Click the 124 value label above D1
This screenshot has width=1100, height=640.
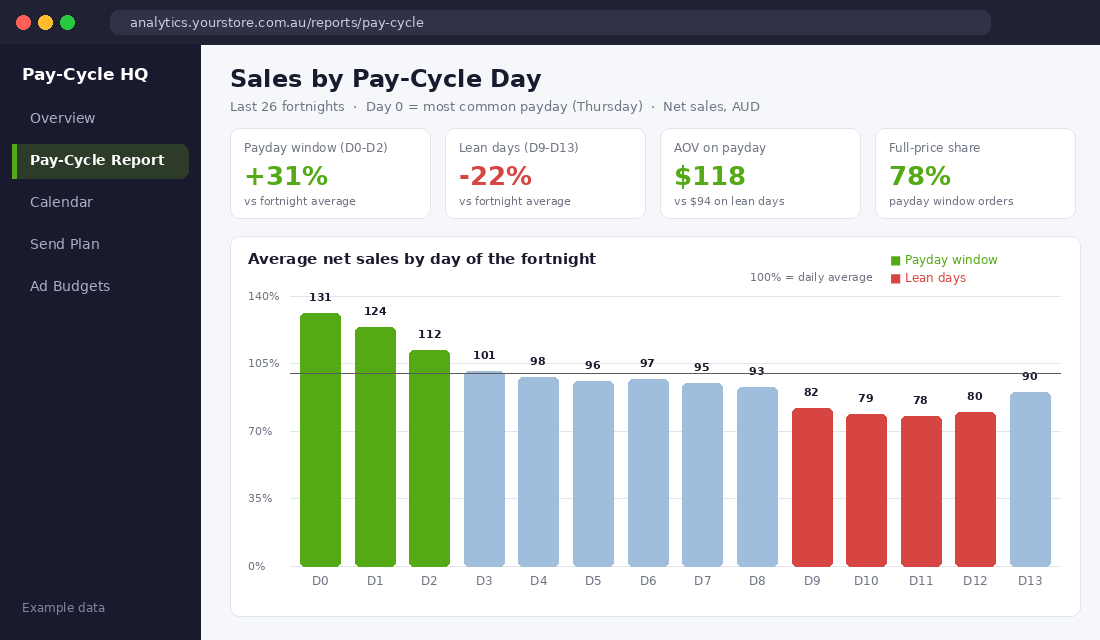[x=375, y=312]
